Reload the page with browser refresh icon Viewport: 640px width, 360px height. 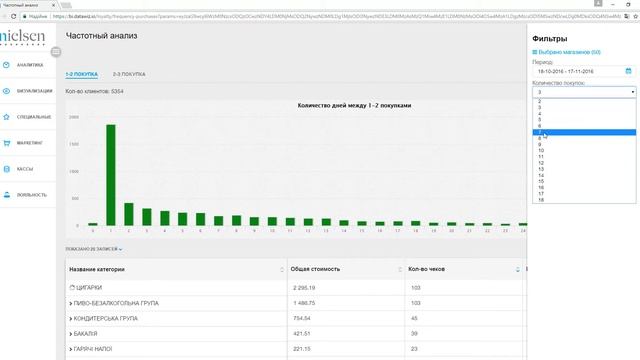(x=13, y=16)
